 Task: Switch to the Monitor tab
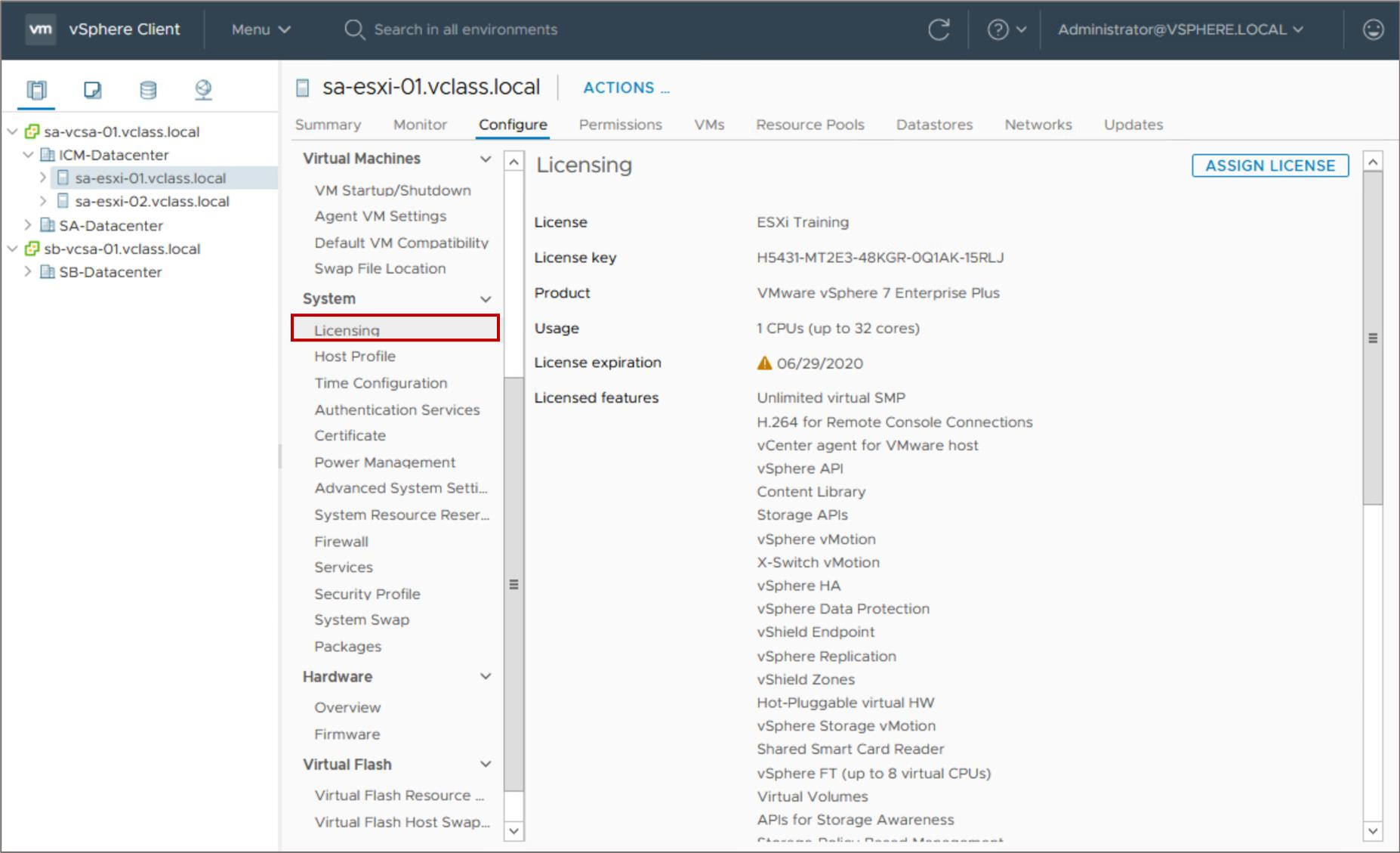[x=420, y=125]
